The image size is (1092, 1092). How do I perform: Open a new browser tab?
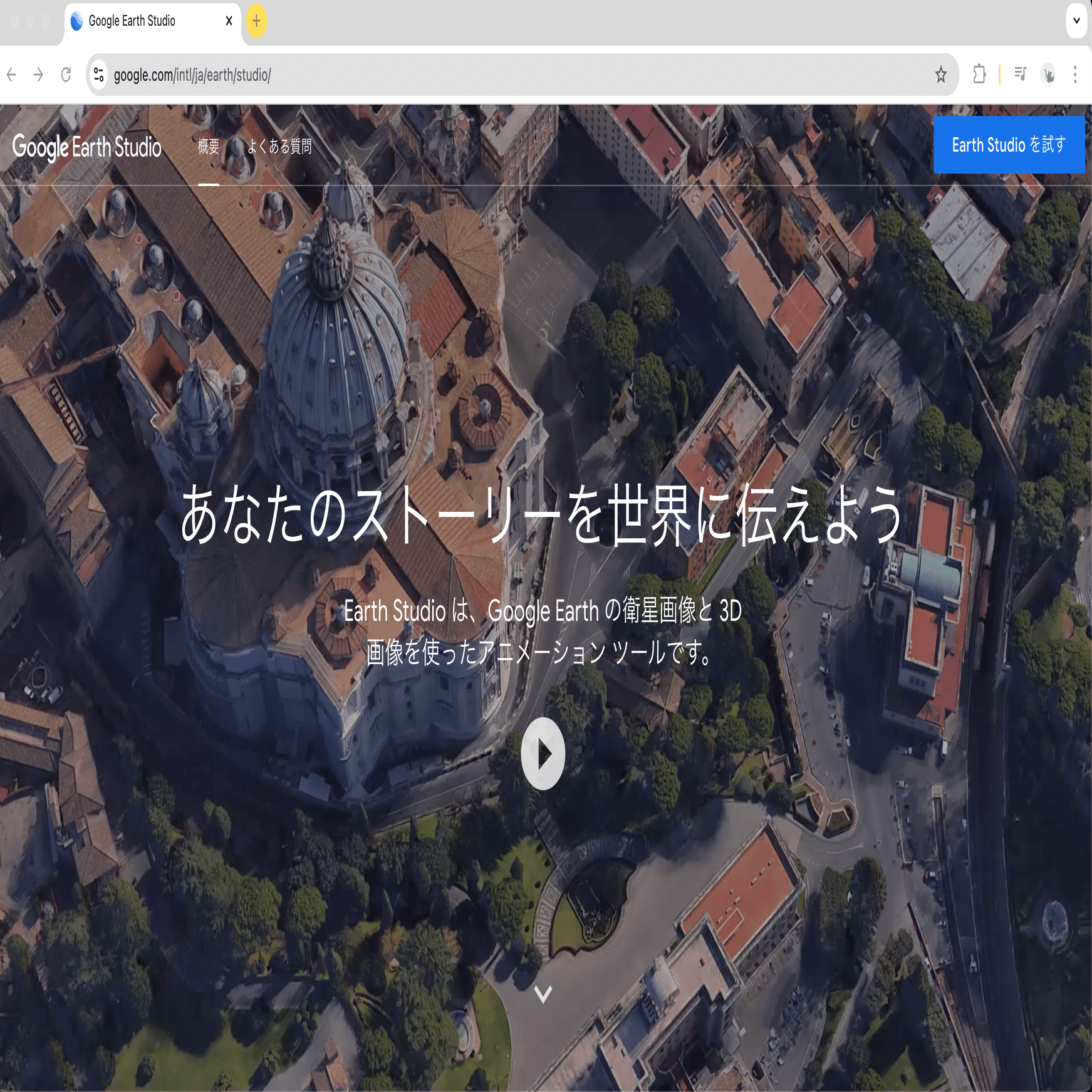(256, 21)
